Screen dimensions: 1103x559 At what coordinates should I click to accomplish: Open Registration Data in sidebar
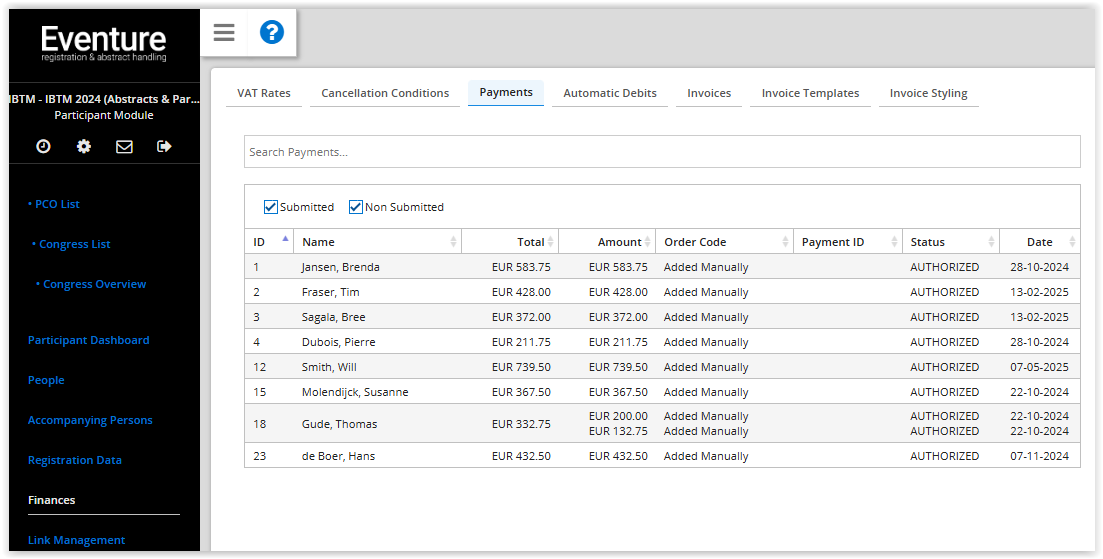(x=75, y=460)
